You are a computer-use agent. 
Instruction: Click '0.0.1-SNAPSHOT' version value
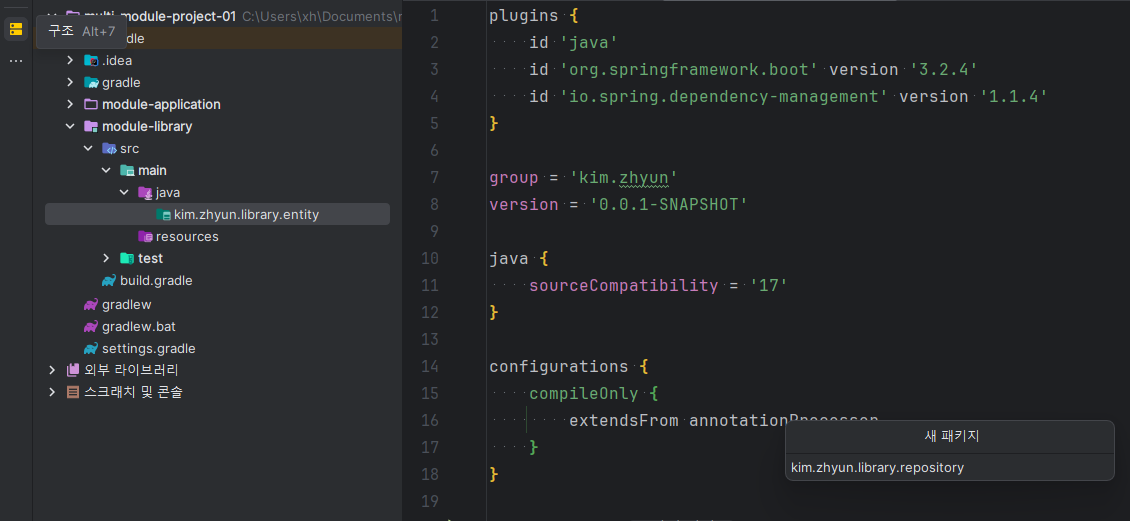click(x=668, y=205)
